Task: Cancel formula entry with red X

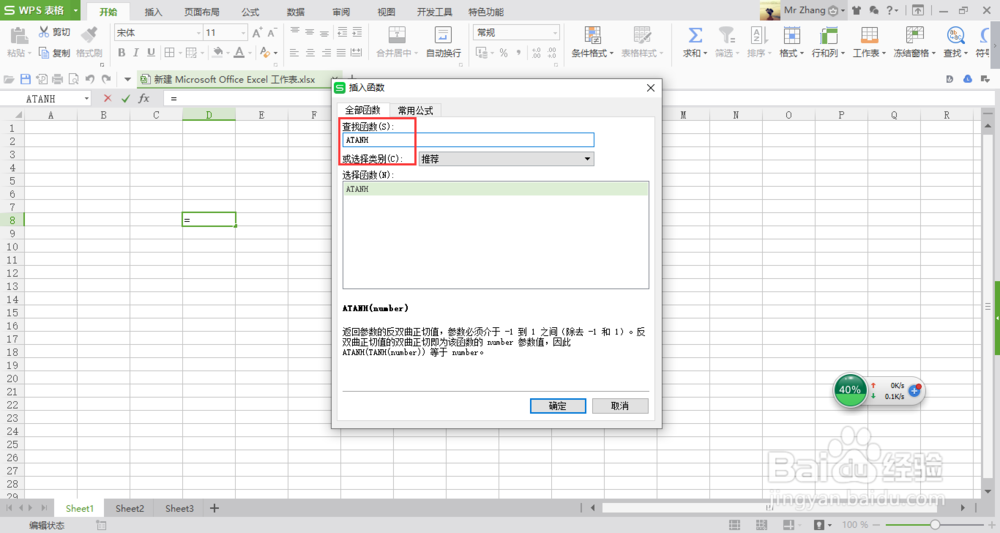Action: [x=107, y=98]
